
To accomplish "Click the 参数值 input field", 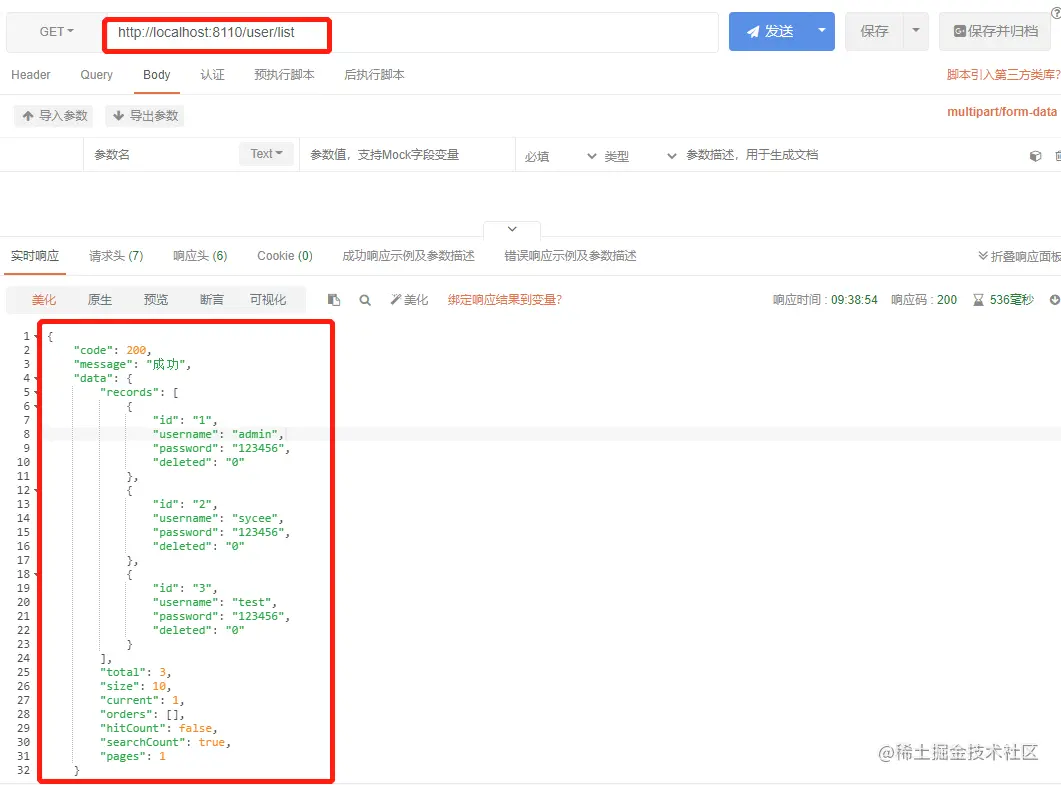I will (x=406, y=154).
